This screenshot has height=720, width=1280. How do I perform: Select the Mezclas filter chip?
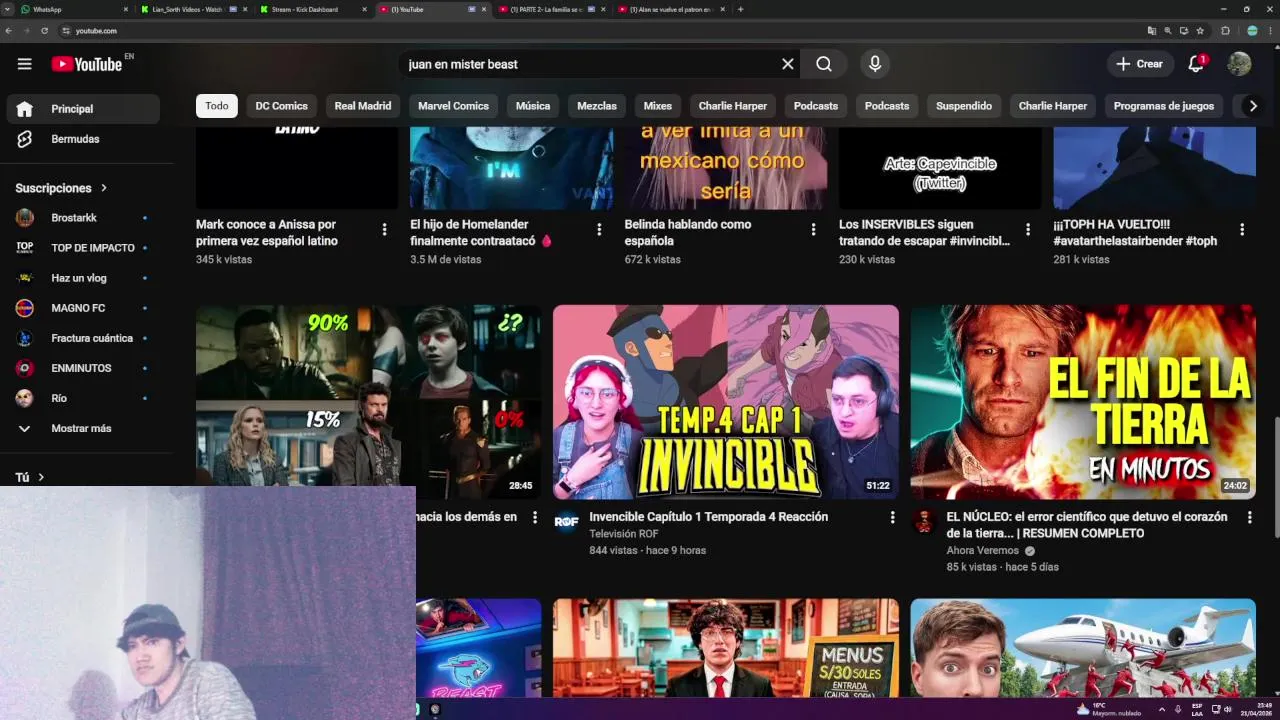tap(597, 106)
